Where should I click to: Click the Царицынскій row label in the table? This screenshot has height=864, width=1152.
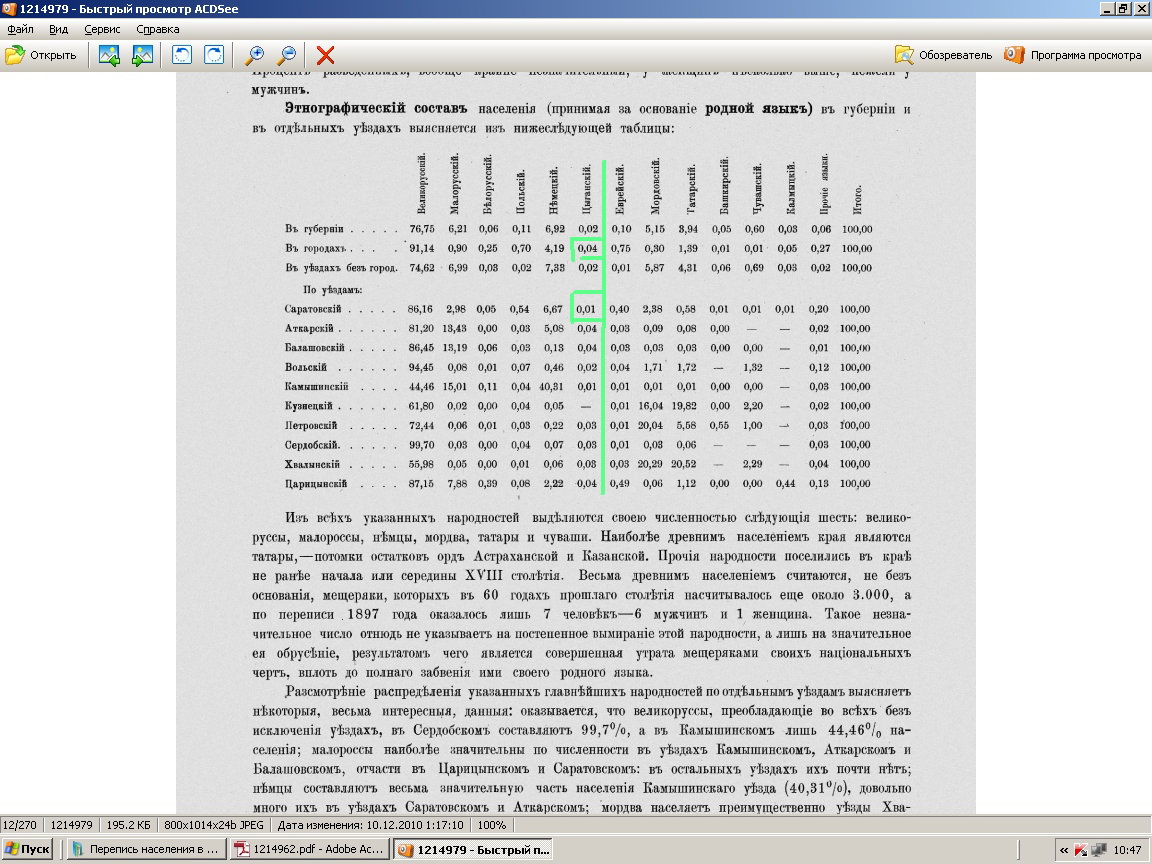point(316,483)
